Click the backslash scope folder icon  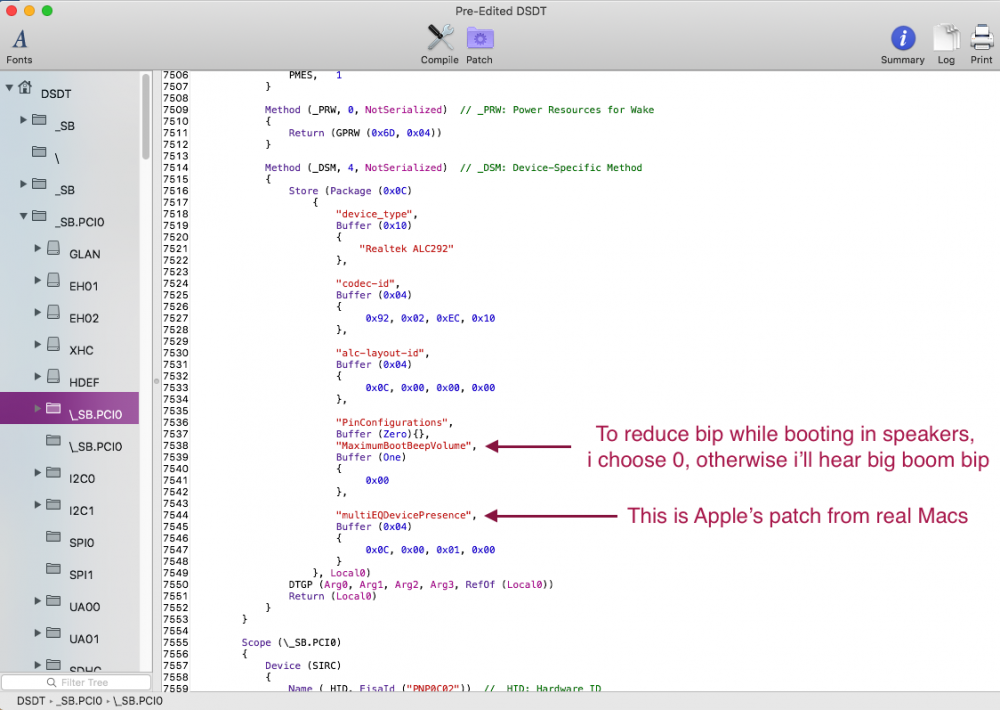[39, 151]
